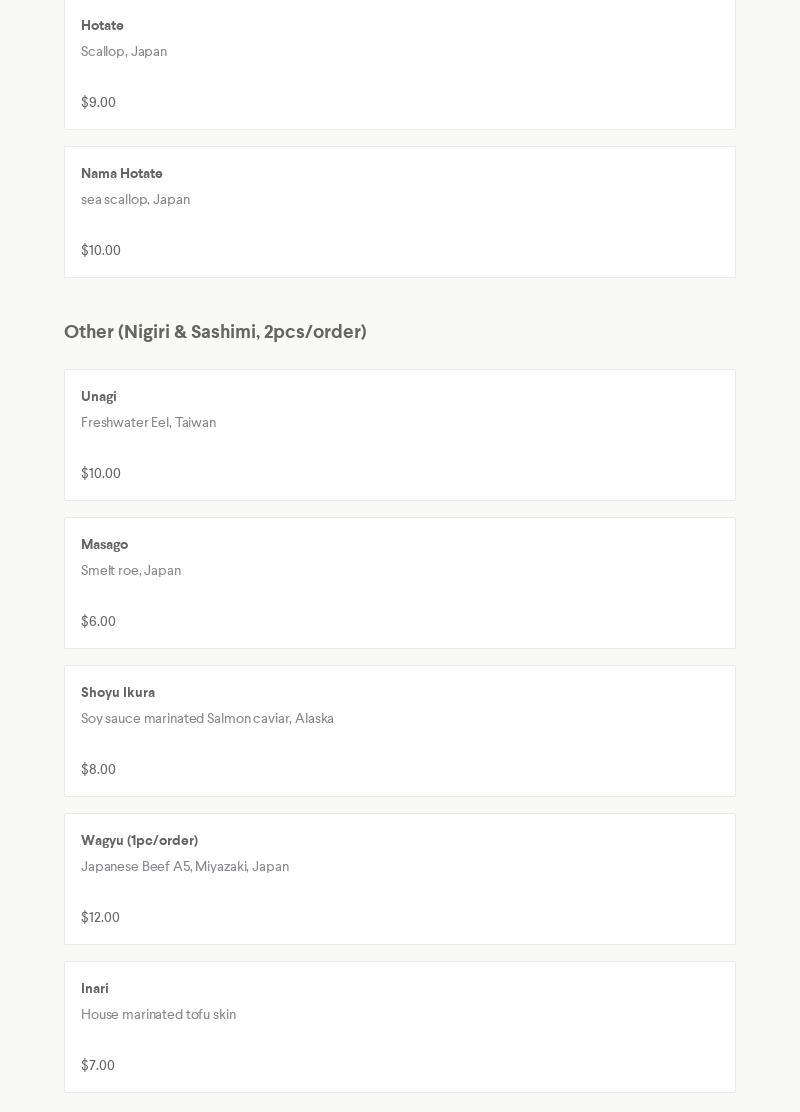The height and width of the screenshot is (1112, 800).
Task: Click "Soy sauce marinated Salmon caviar, Alaska" text
Action: pyautogui.click(x=207, y=719)
